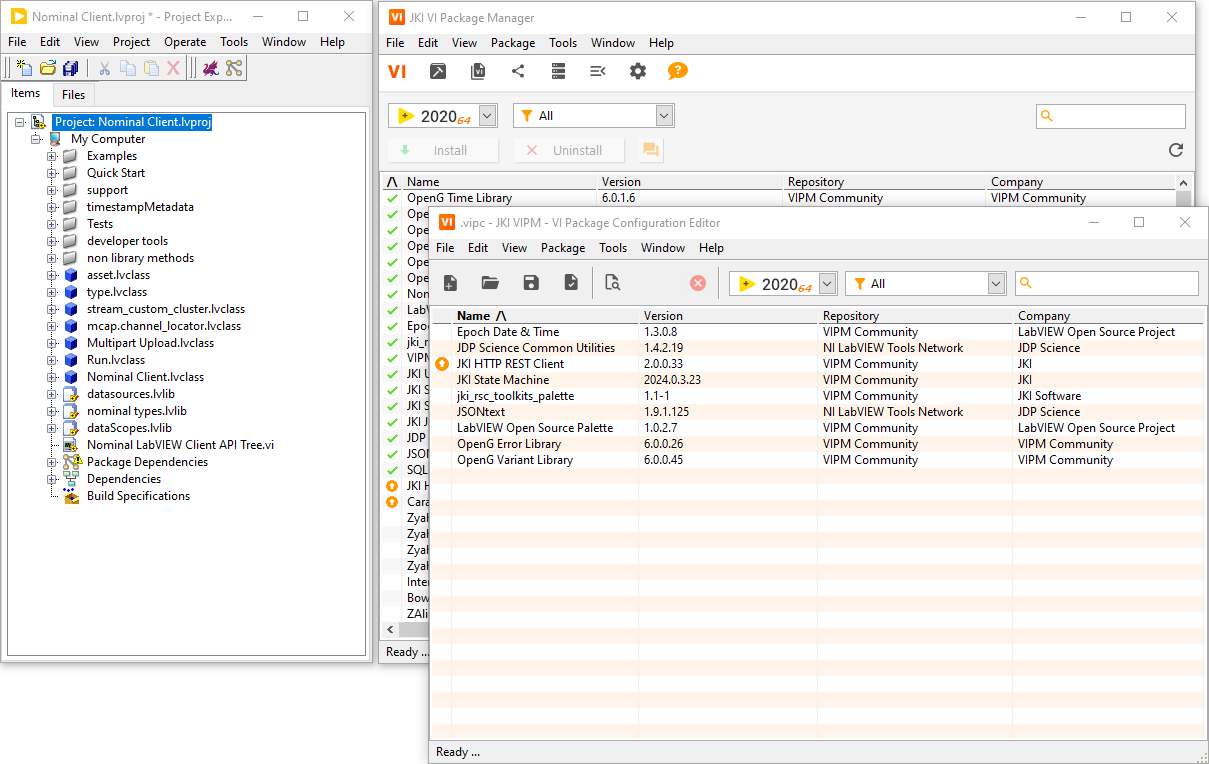This screenshot has height=764, width=1209.
Task: Switch to the Files tab
Action: [x=73, y=95]
